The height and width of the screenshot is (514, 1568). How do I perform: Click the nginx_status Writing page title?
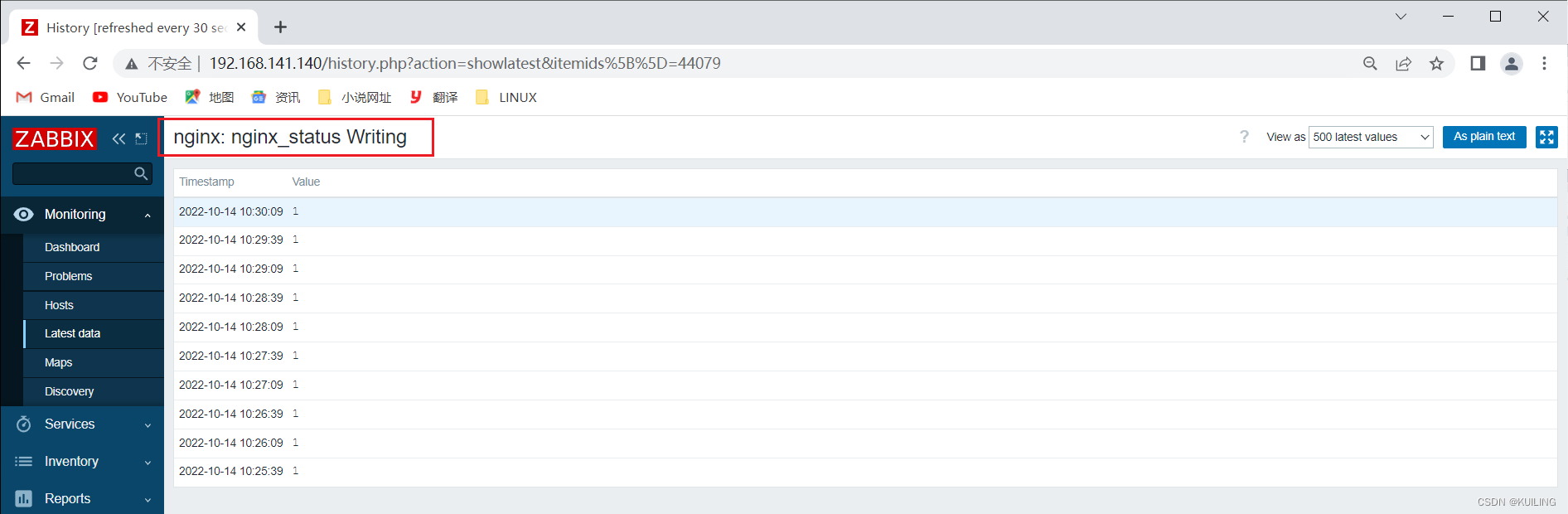coord(290,137)
